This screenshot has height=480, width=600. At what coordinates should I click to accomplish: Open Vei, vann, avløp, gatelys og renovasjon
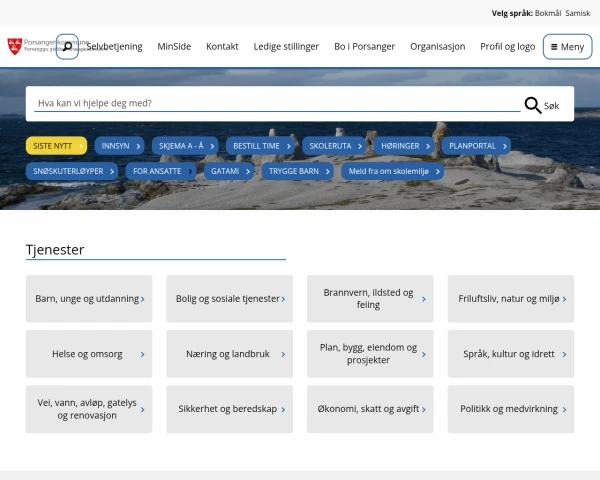(x=89, y=409)
